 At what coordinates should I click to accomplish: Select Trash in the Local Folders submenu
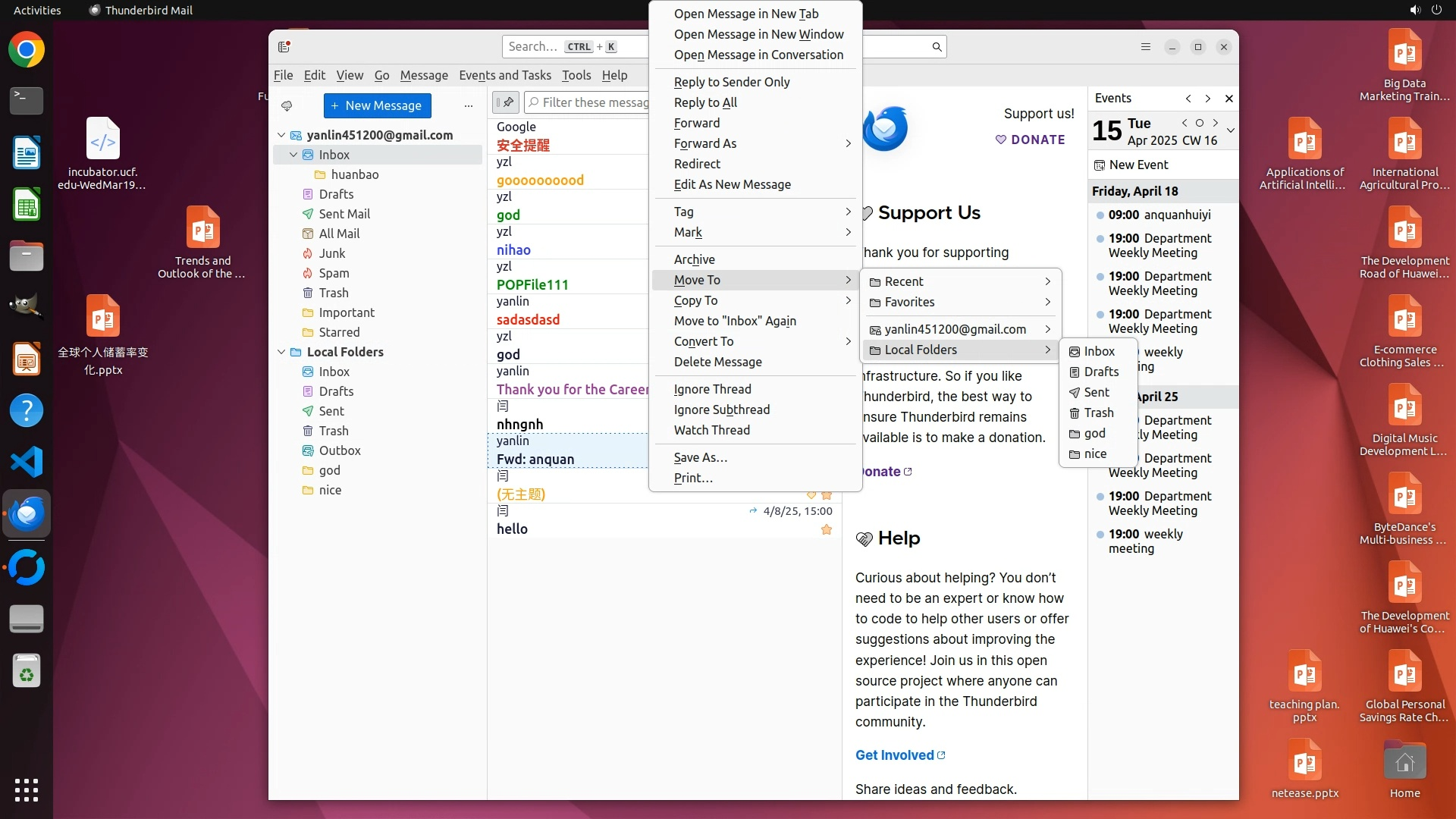[1098, 413]
